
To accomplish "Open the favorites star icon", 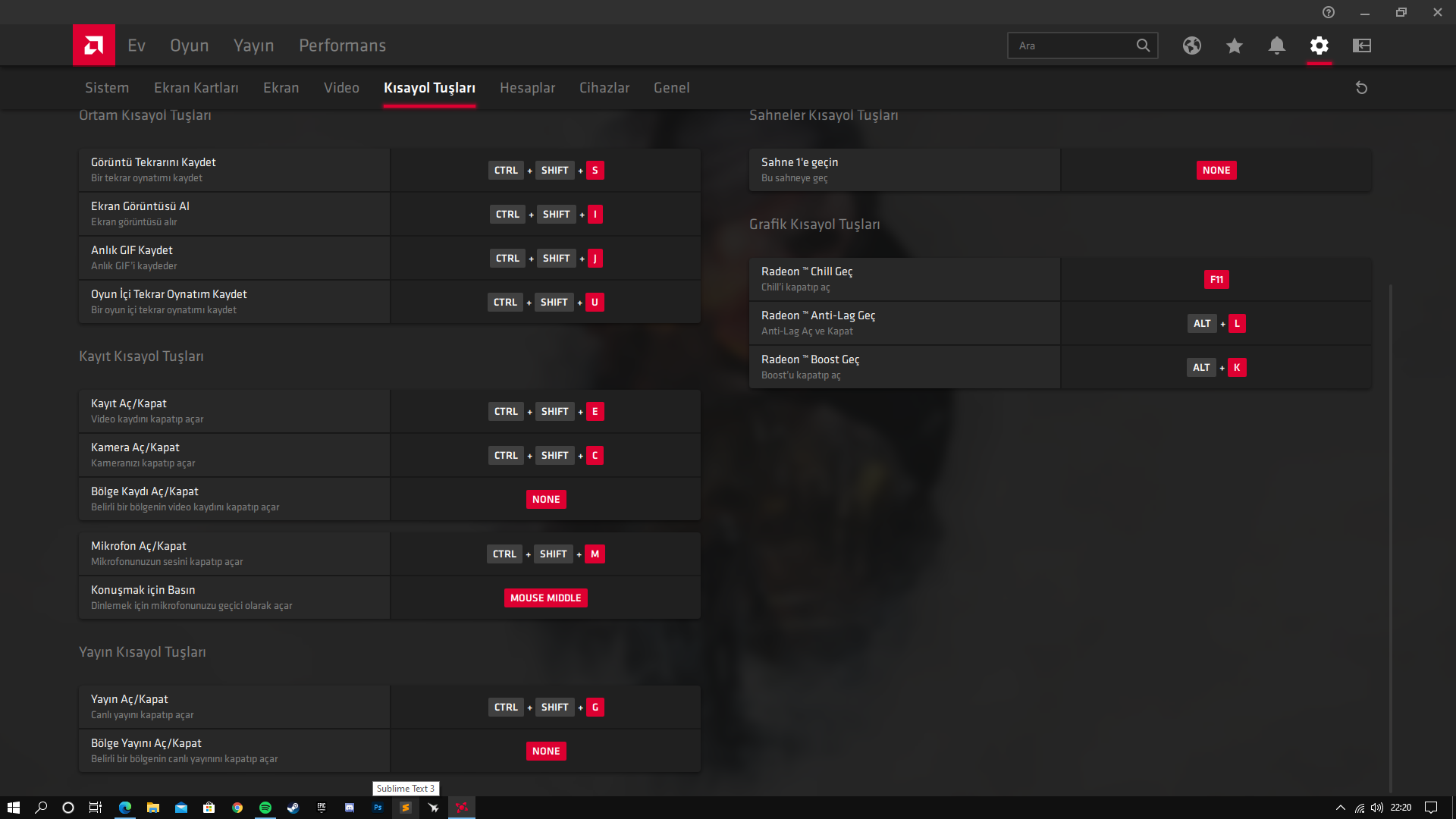I will pos(1235,45).
